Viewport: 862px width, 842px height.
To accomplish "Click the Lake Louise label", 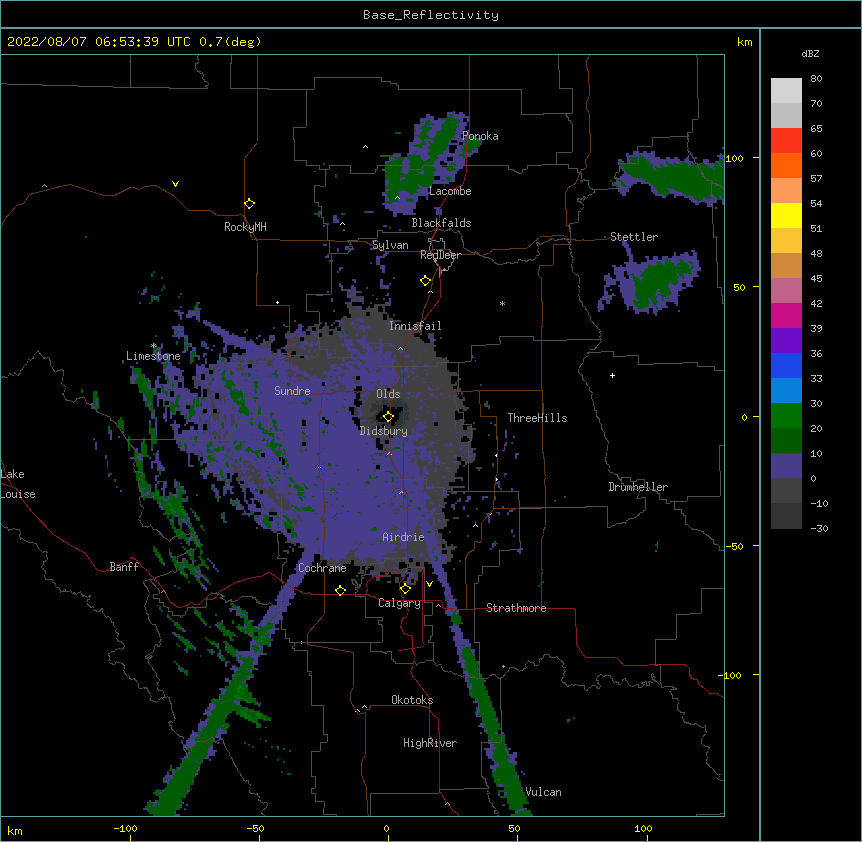I will (x=18, y=484).
